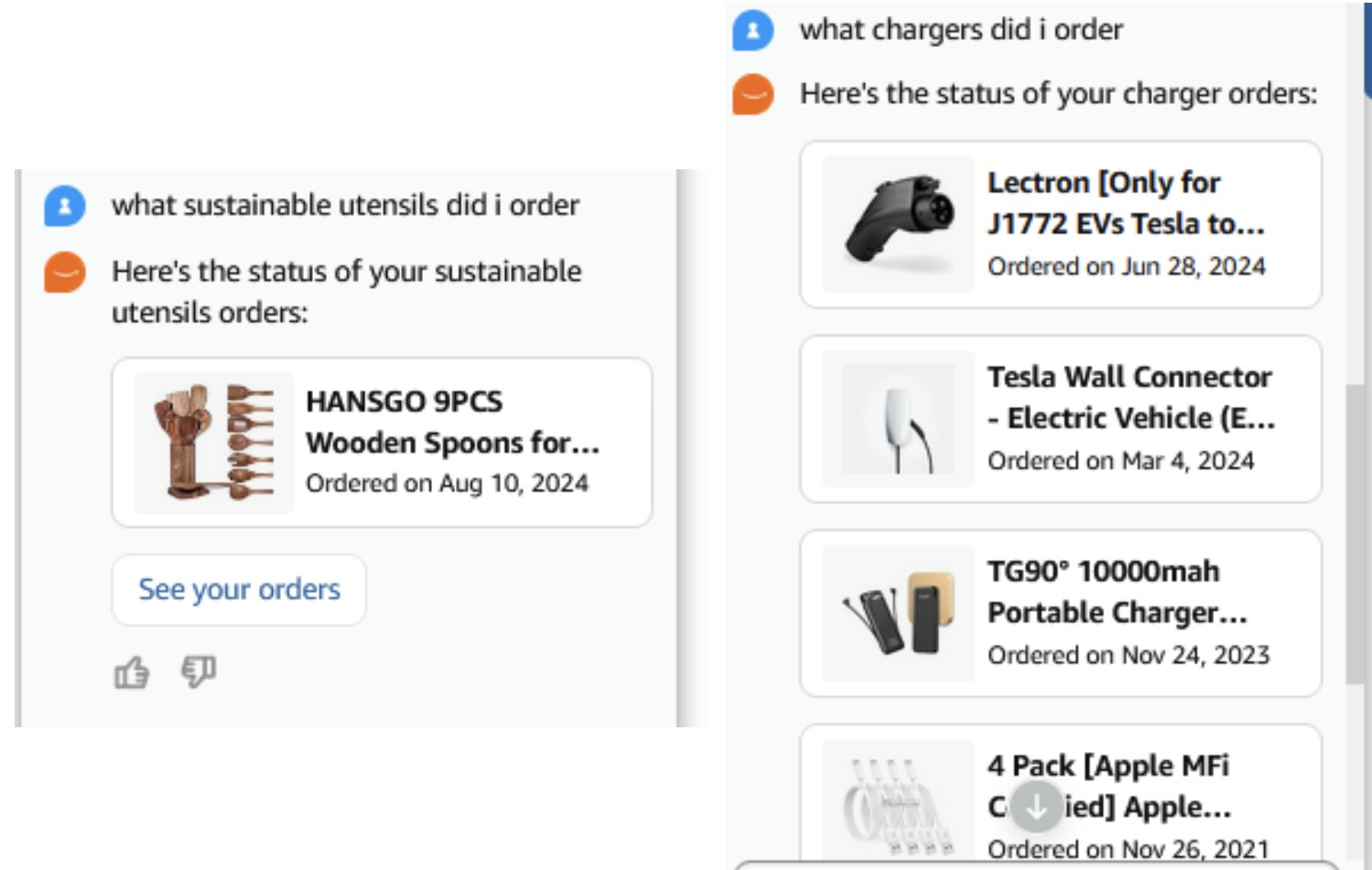This screenshot has height=870, width=1372.
Task: Click the user avatar beside the chargers question
Action: coord(752,28)
